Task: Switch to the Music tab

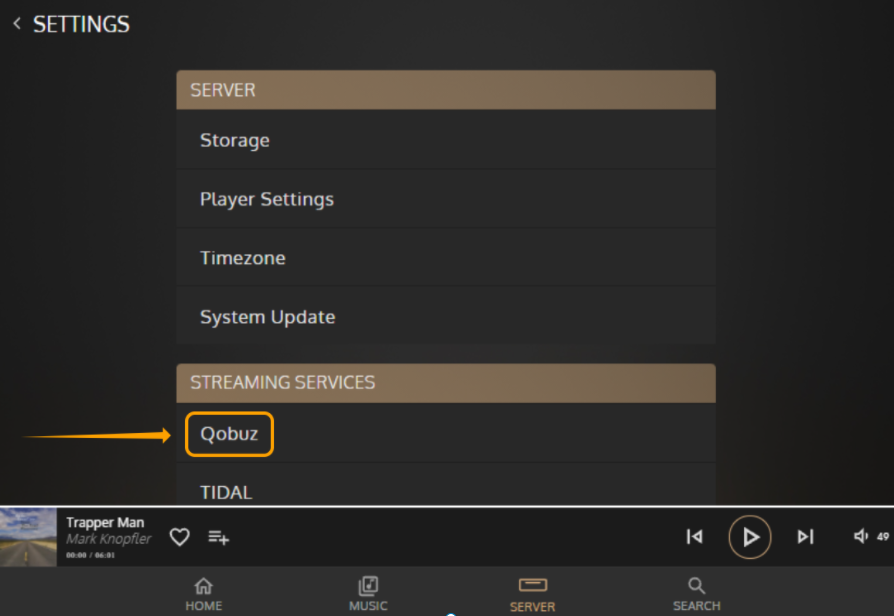Action: pos(368,594)
